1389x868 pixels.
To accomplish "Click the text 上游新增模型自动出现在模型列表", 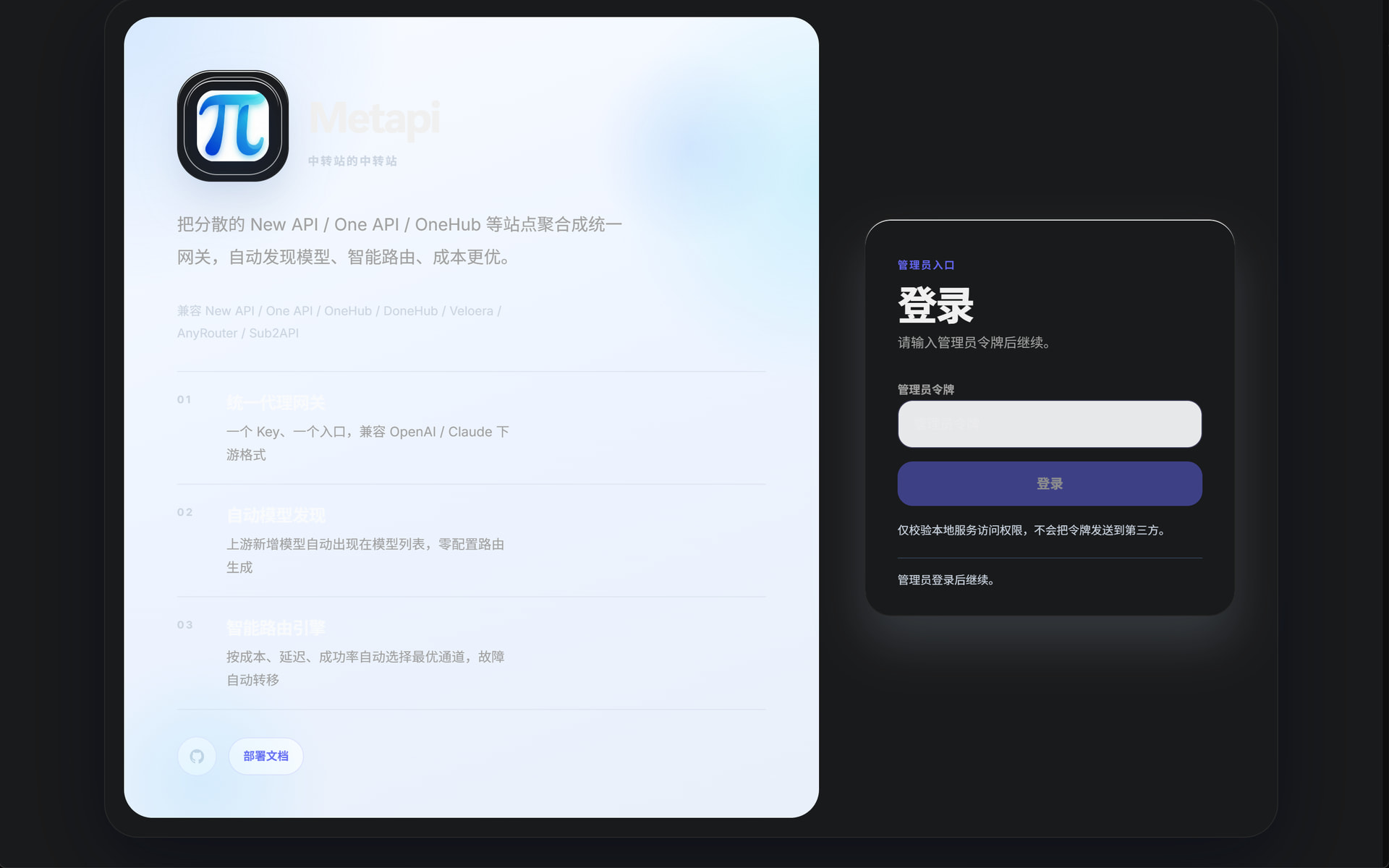I will (x=365, y=556).
